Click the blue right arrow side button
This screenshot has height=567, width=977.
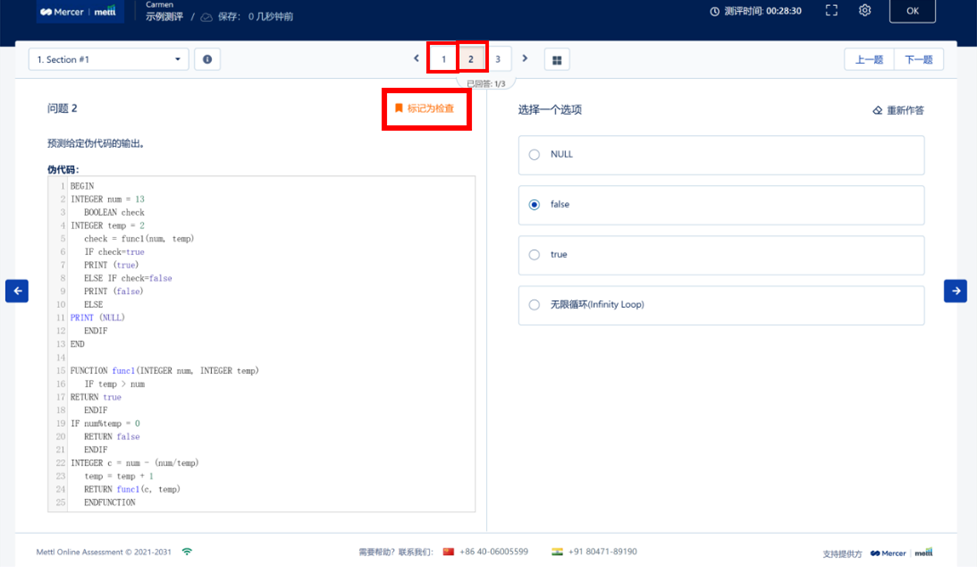point(955,291)
